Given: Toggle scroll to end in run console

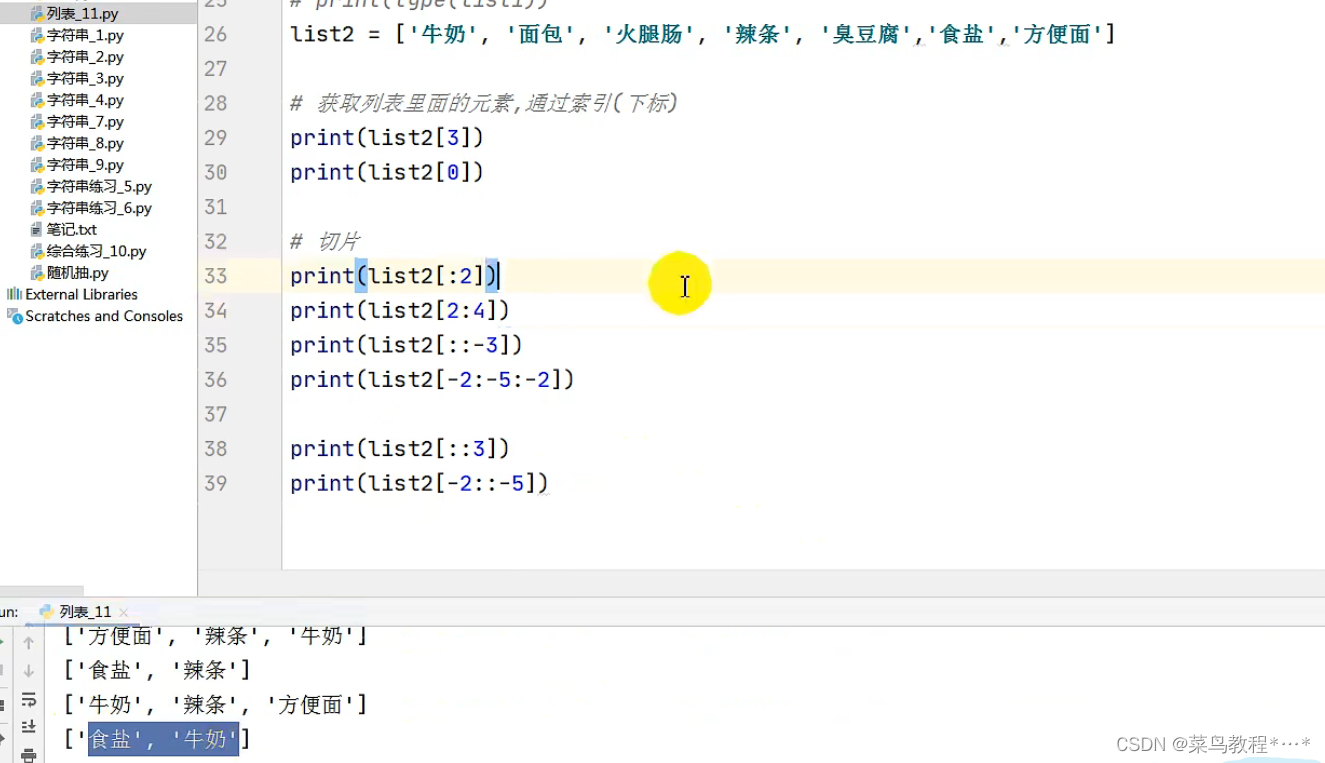Looking at the screenshot, I should pyautogui.click(x=29, y=727).
